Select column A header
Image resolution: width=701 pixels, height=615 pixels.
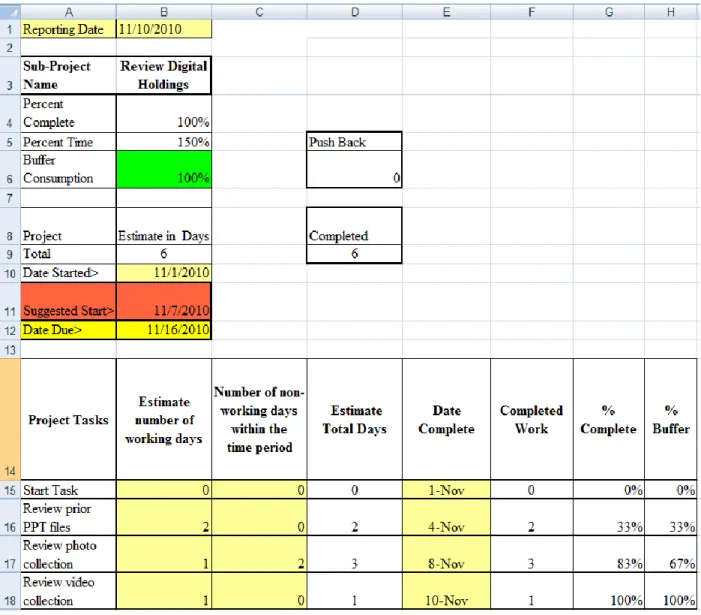[68, 12]
